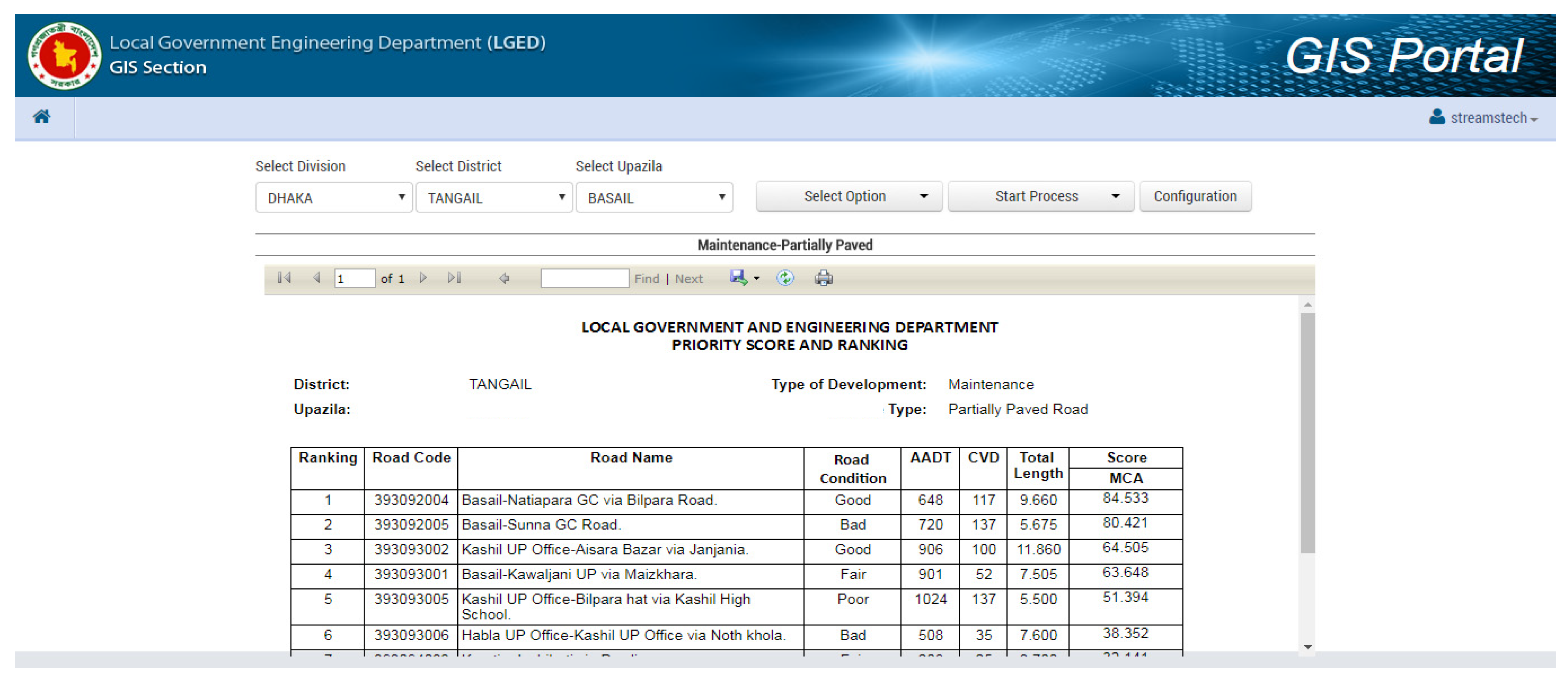Go to next report page

[x=423, y=278]
